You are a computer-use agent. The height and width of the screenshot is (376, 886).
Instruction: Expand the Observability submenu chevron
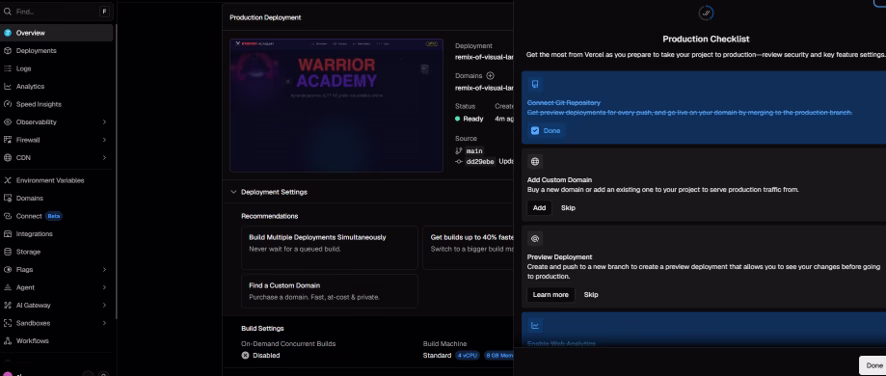pyautogui.click(x=105, y=122)
